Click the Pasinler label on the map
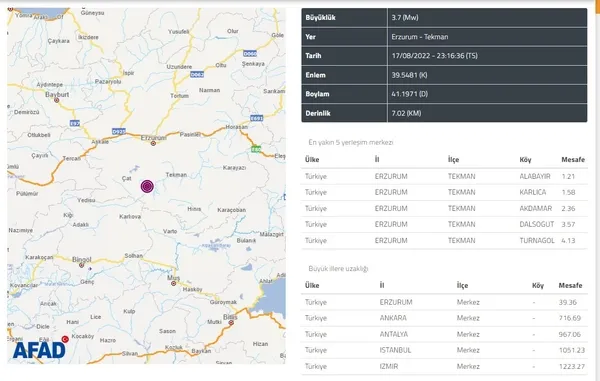 click(x=190, y=134)
